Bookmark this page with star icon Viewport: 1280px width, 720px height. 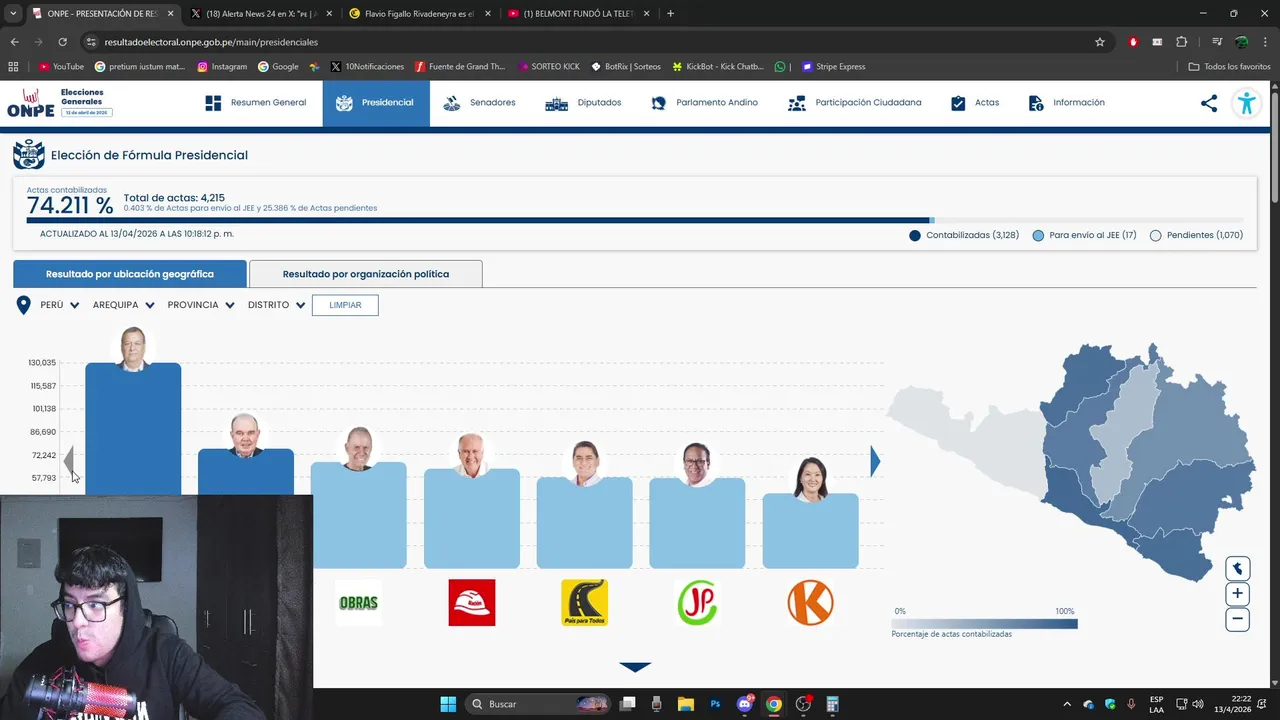[1100, 42]
